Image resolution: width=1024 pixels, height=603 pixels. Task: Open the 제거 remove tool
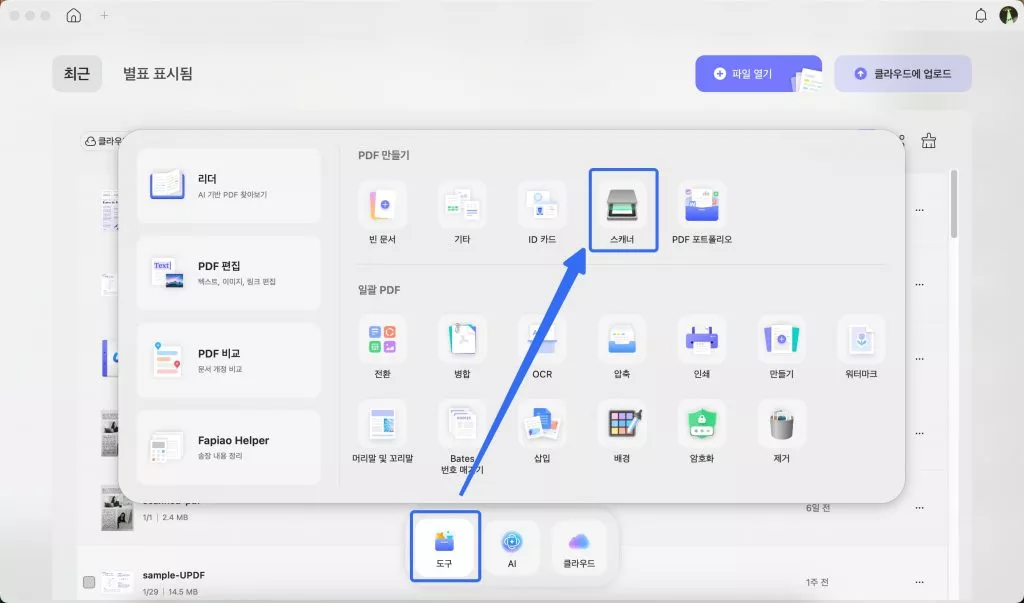tap(781, 432)
